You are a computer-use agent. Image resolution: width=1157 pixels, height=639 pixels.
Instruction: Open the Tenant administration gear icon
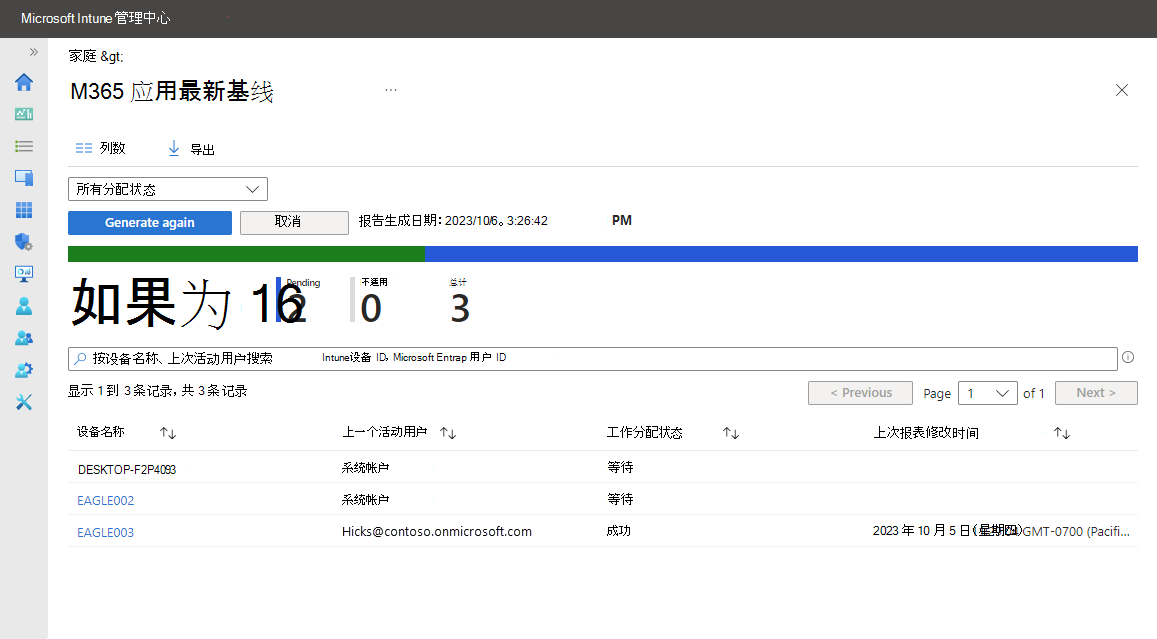click(x=24, y=370)
